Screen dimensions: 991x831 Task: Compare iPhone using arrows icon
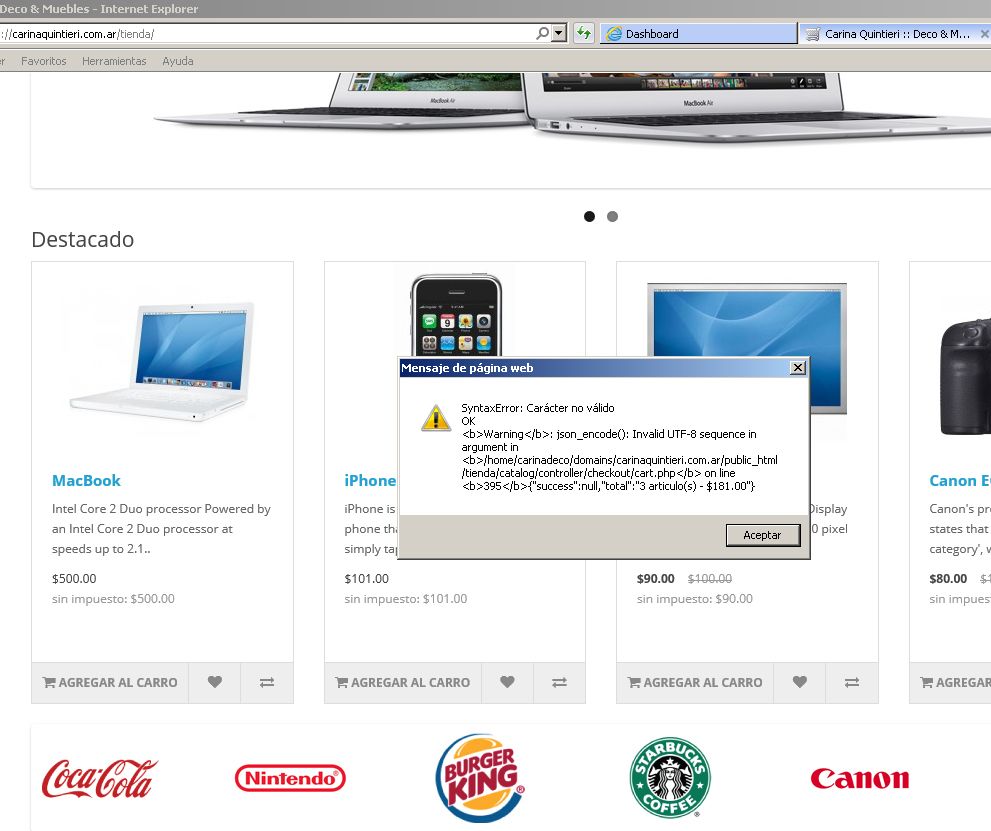[x=559, y=682]
